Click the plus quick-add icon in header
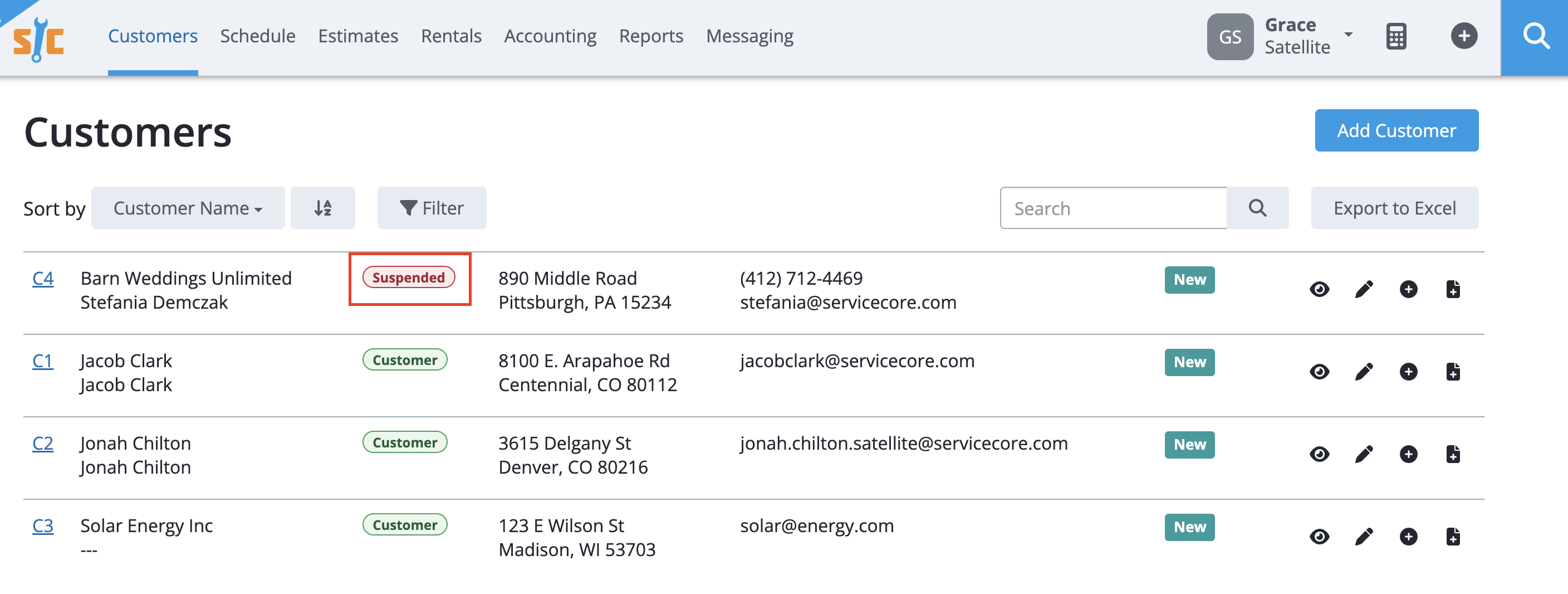Image resolution: width=1568 pixels, height=594 pixels. tap(1463, 36)
